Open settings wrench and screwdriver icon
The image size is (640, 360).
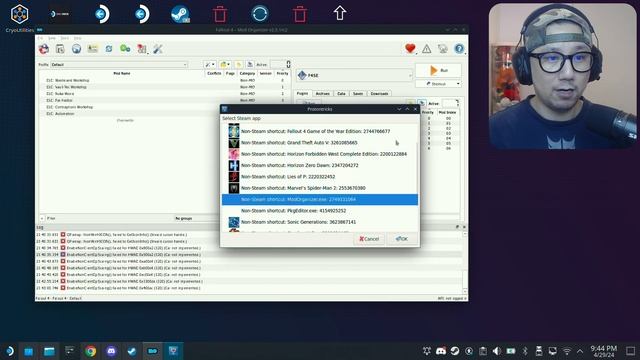(158, 49)
